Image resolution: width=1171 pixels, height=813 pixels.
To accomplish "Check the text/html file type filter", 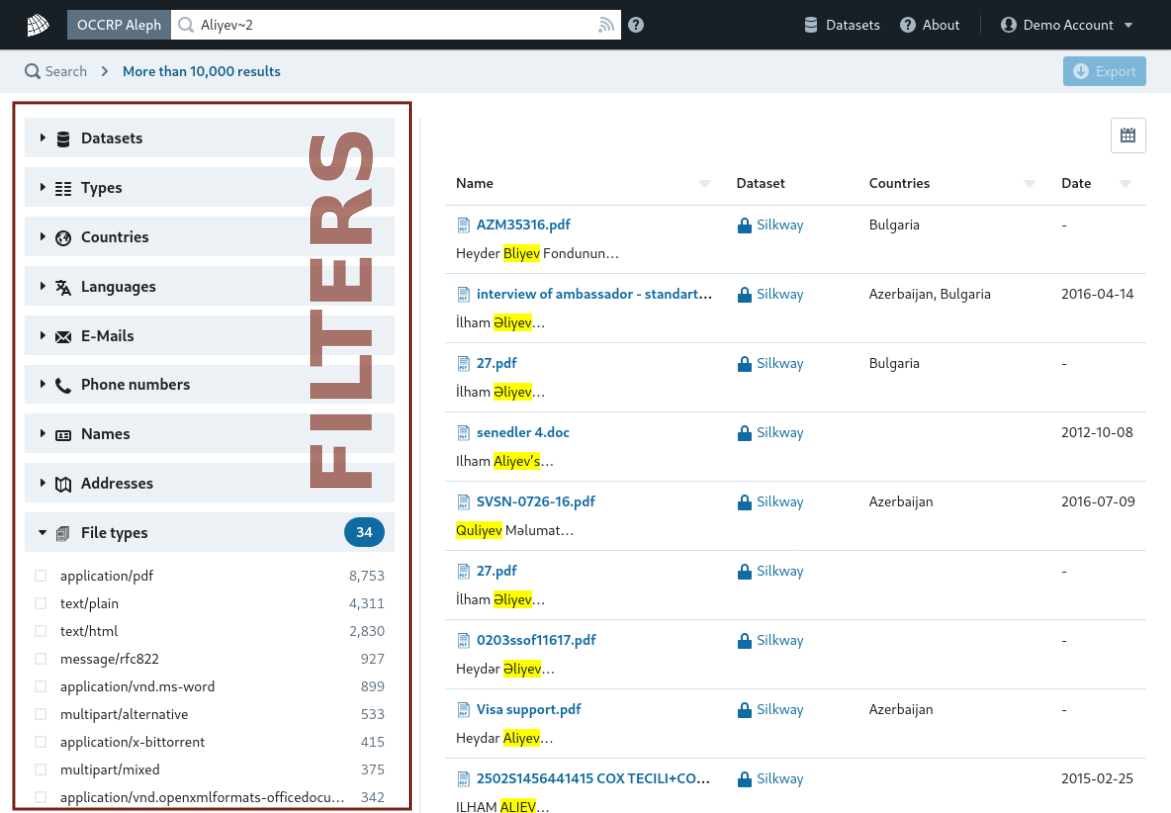I will tap(40, 631).
